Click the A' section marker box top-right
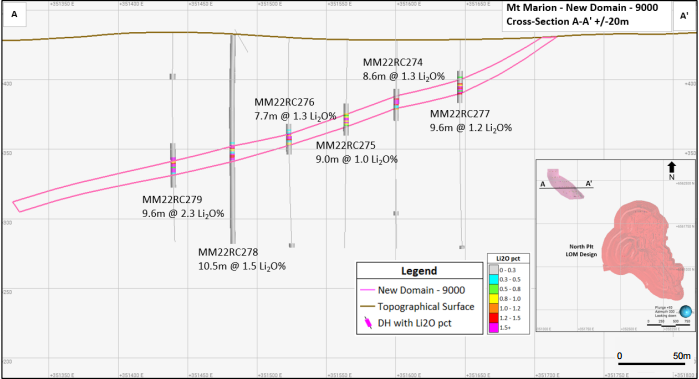 (684, 16)
